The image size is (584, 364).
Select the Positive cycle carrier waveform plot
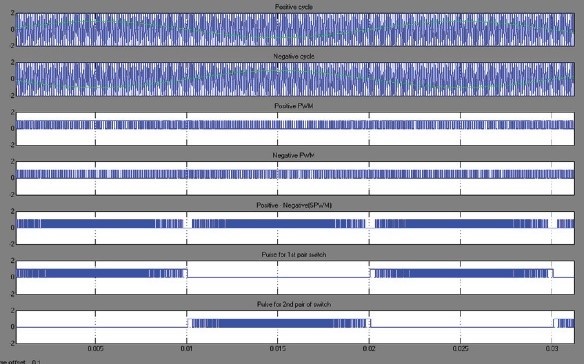[x=295, y=30]
